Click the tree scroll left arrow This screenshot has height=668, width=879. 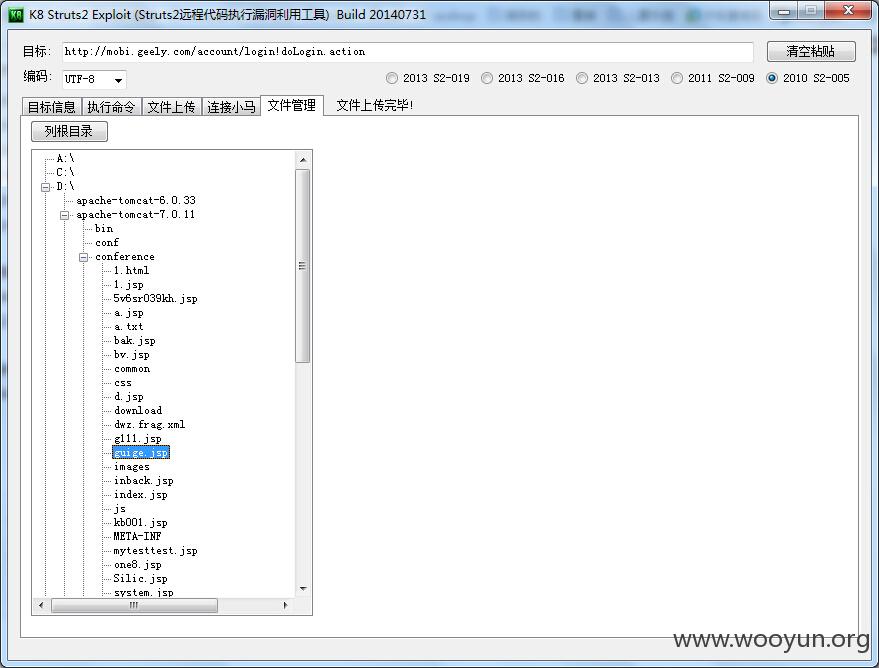tap(40, 605)
